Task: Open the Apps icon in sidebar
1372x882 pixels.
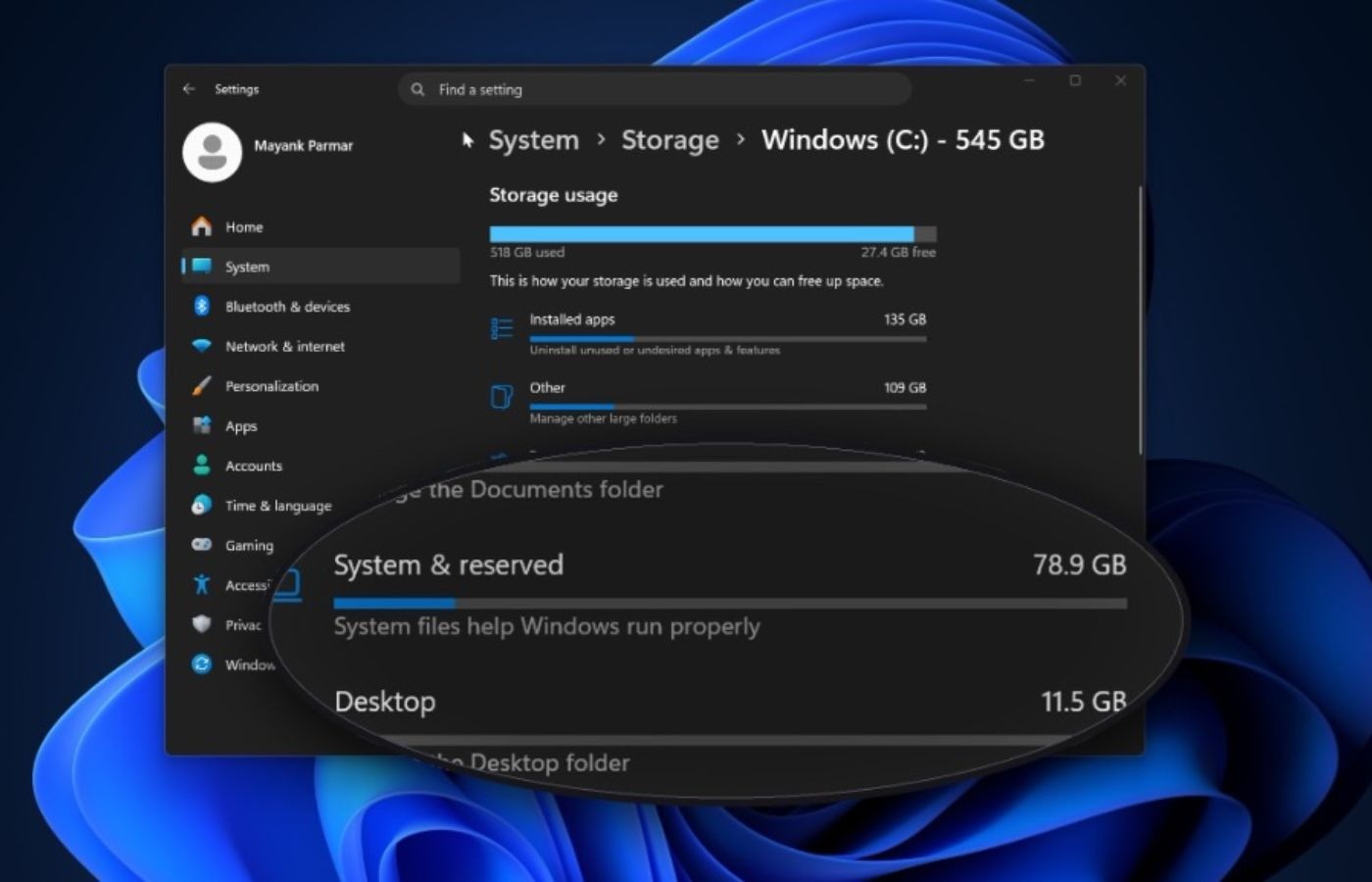Action: pyautogui.click(x=202, y=425)
